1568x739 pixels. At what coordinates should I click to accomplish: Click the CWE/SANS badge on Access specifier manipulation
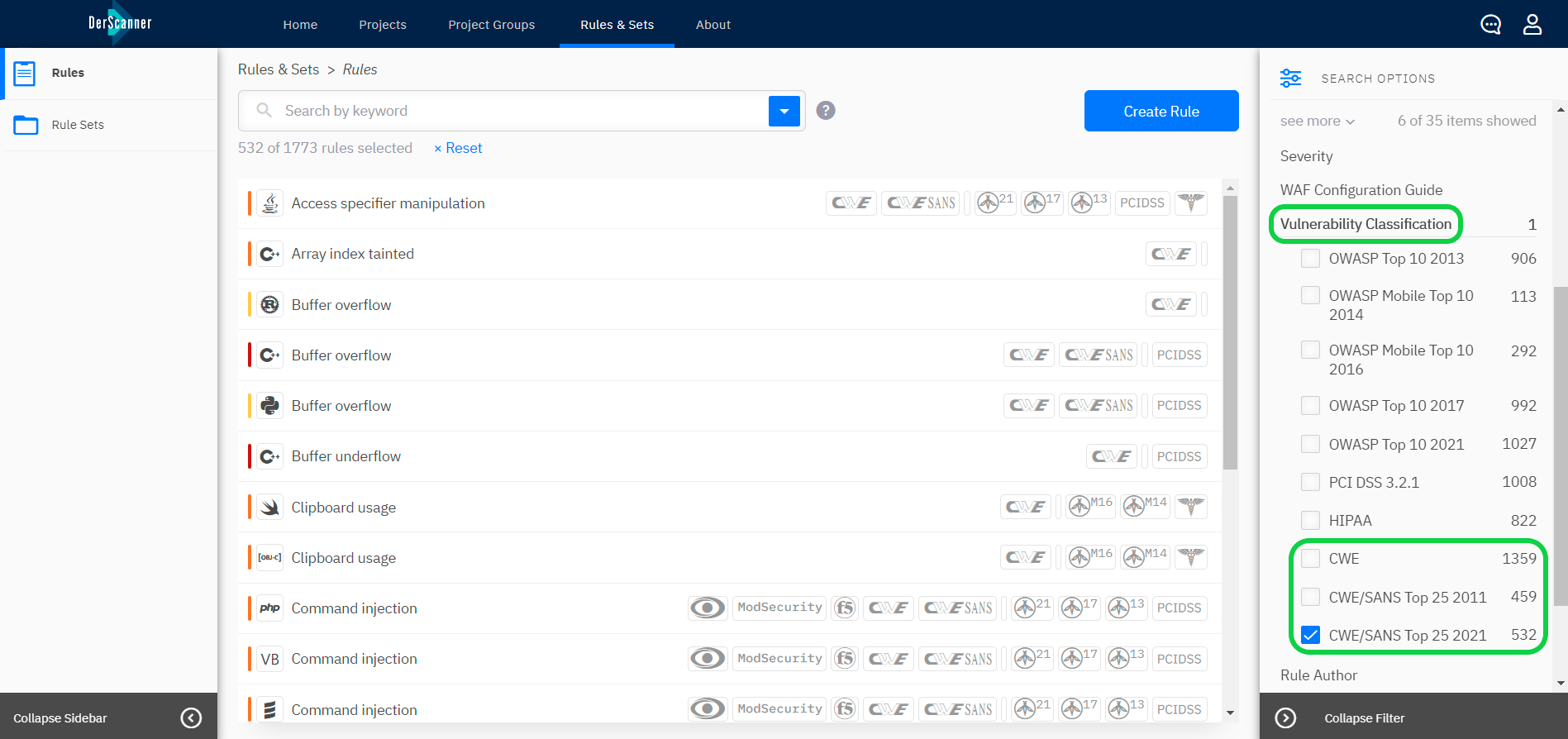click(921, 203)
